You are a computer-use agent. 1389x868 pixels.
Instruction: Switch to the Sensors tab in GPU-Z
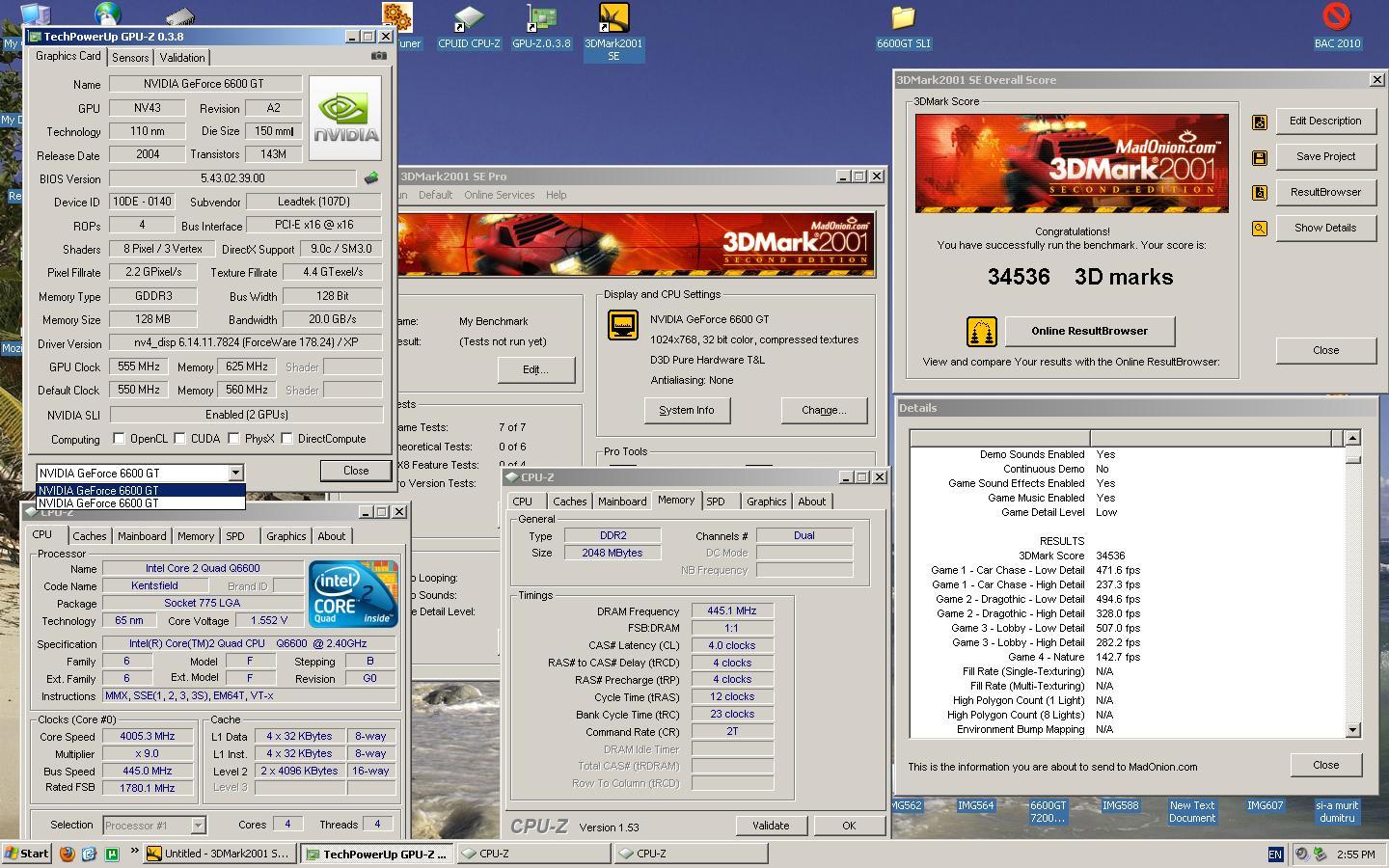click(130, 58)
